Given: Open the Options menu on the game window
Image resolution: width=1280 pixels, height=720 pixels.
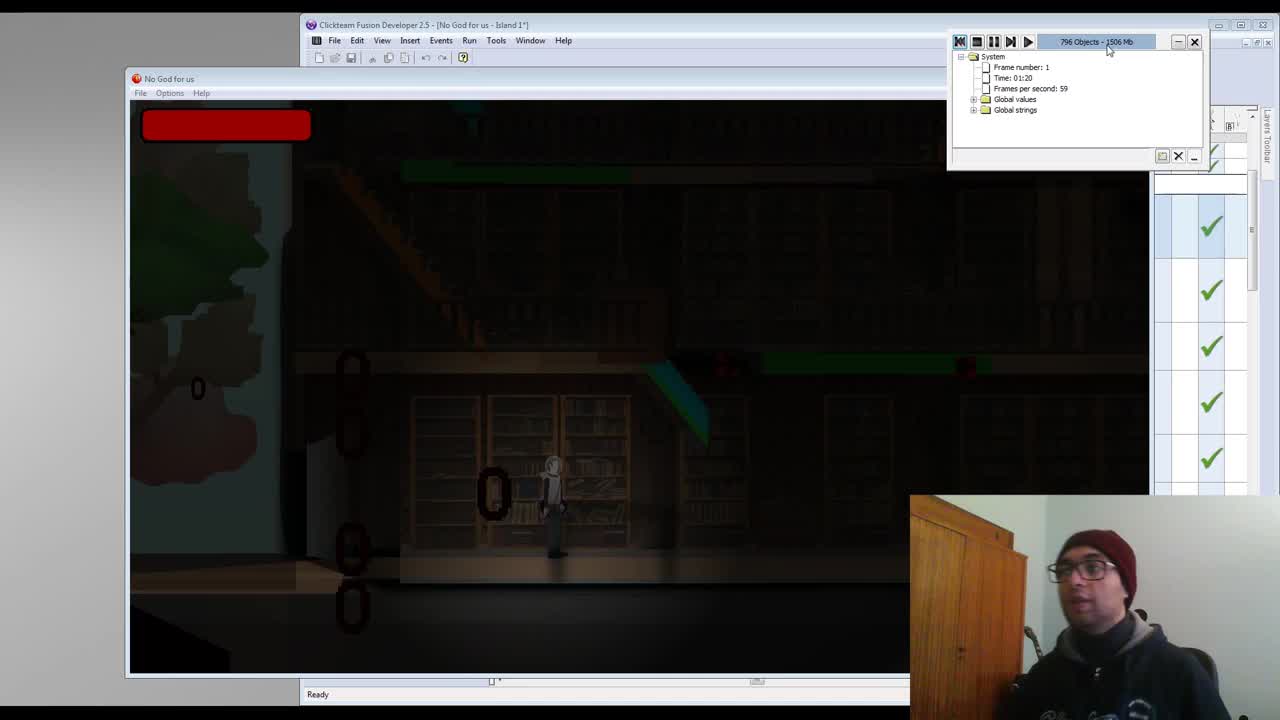Looking at the screenshot, I should coord(169,93).
